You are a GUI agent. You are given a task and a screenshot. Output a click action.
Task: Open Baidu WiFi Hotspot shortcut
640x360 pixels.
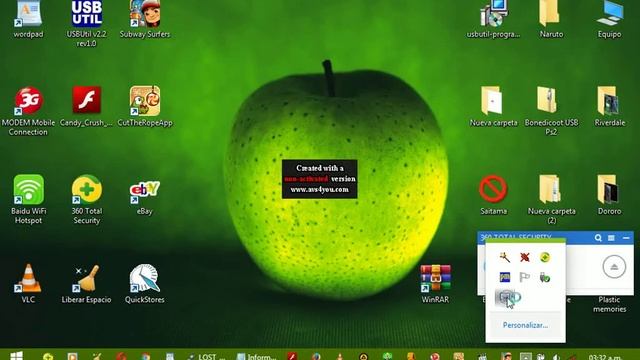28,199
